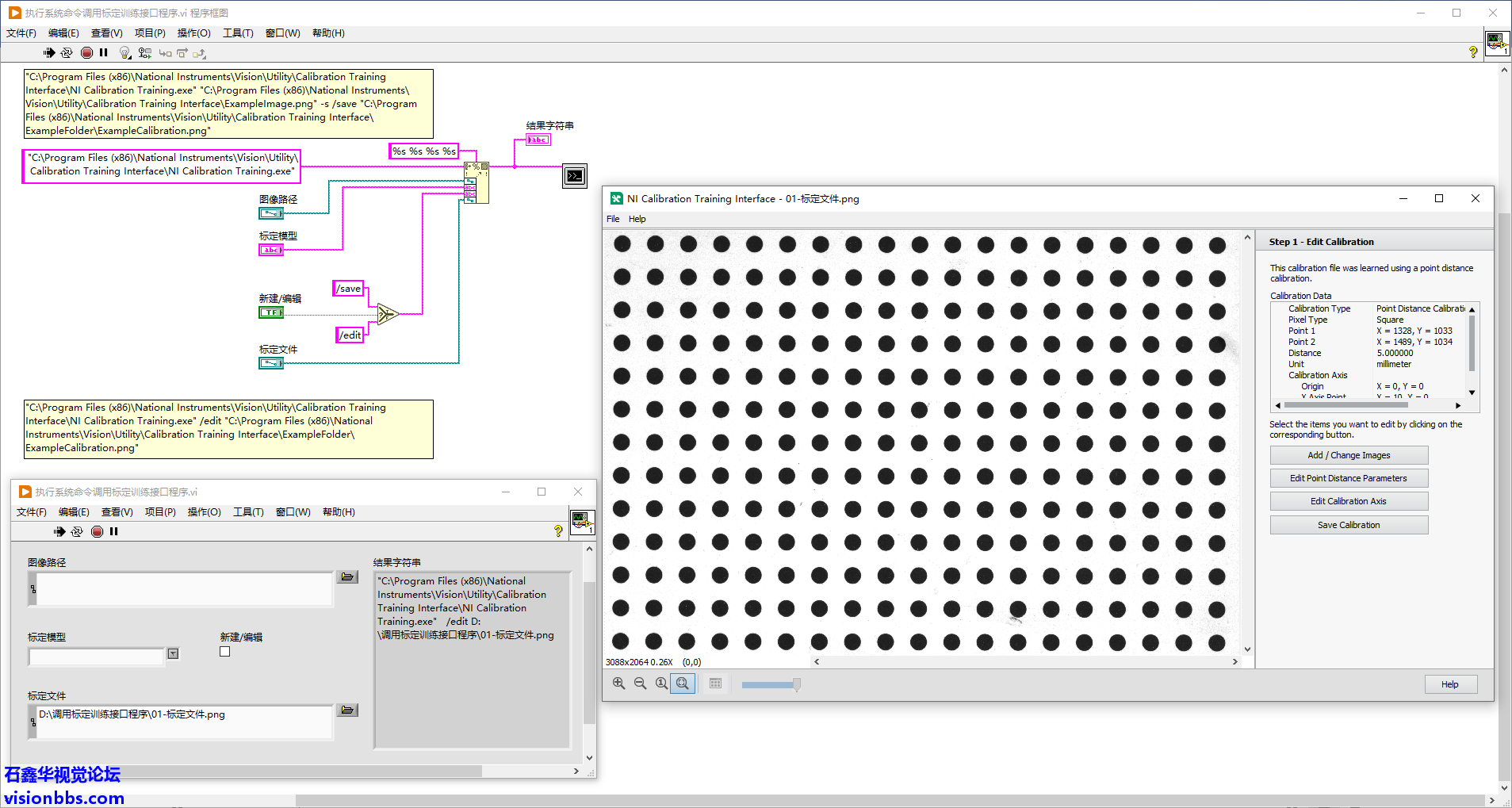The width and height of the screenshot is (1512, 808).
Task: Click the zoom in magnifier icon
Action: click(x=618, y=684)
